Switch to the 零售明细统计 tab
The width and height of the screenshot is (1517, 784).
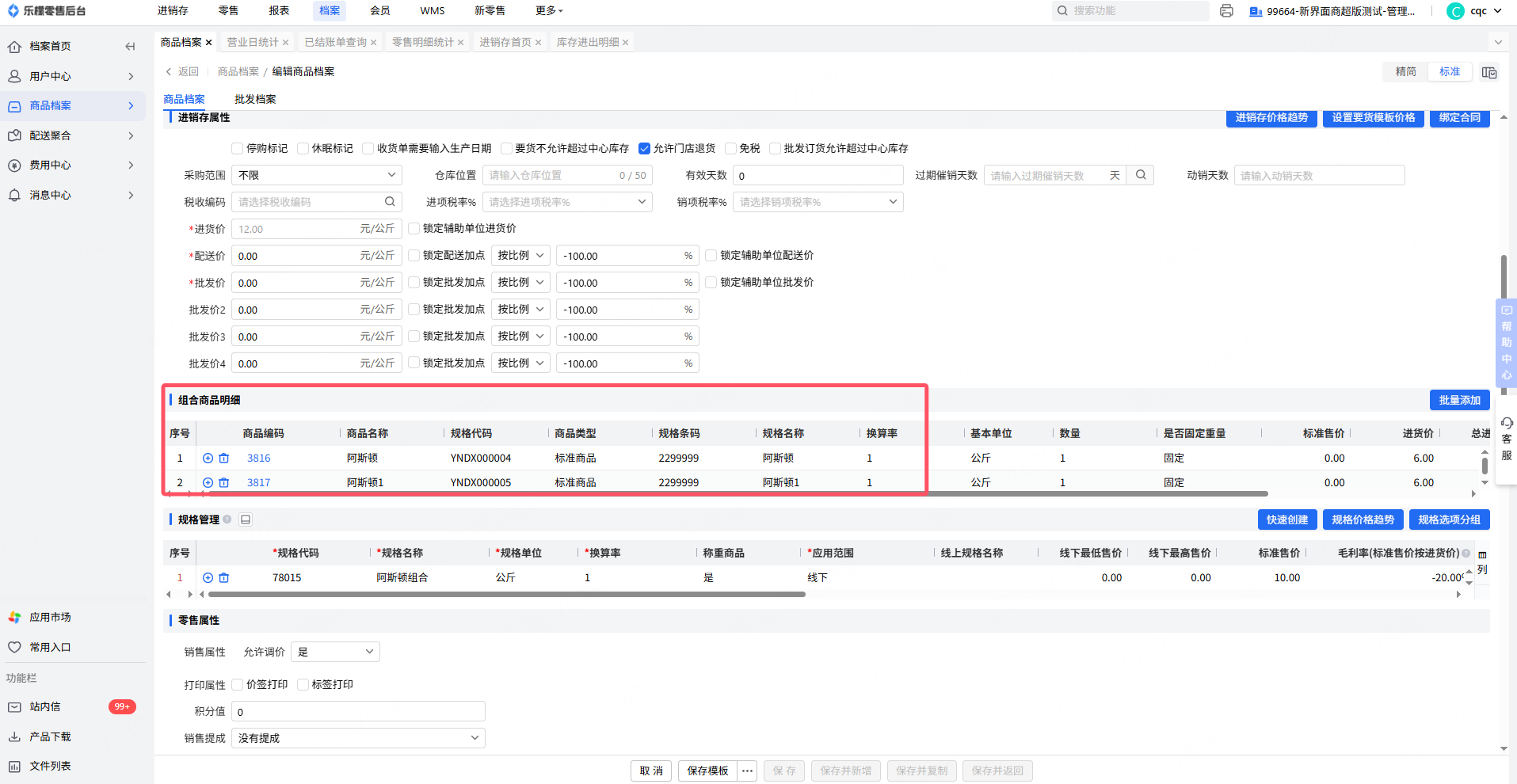[423, 43]
